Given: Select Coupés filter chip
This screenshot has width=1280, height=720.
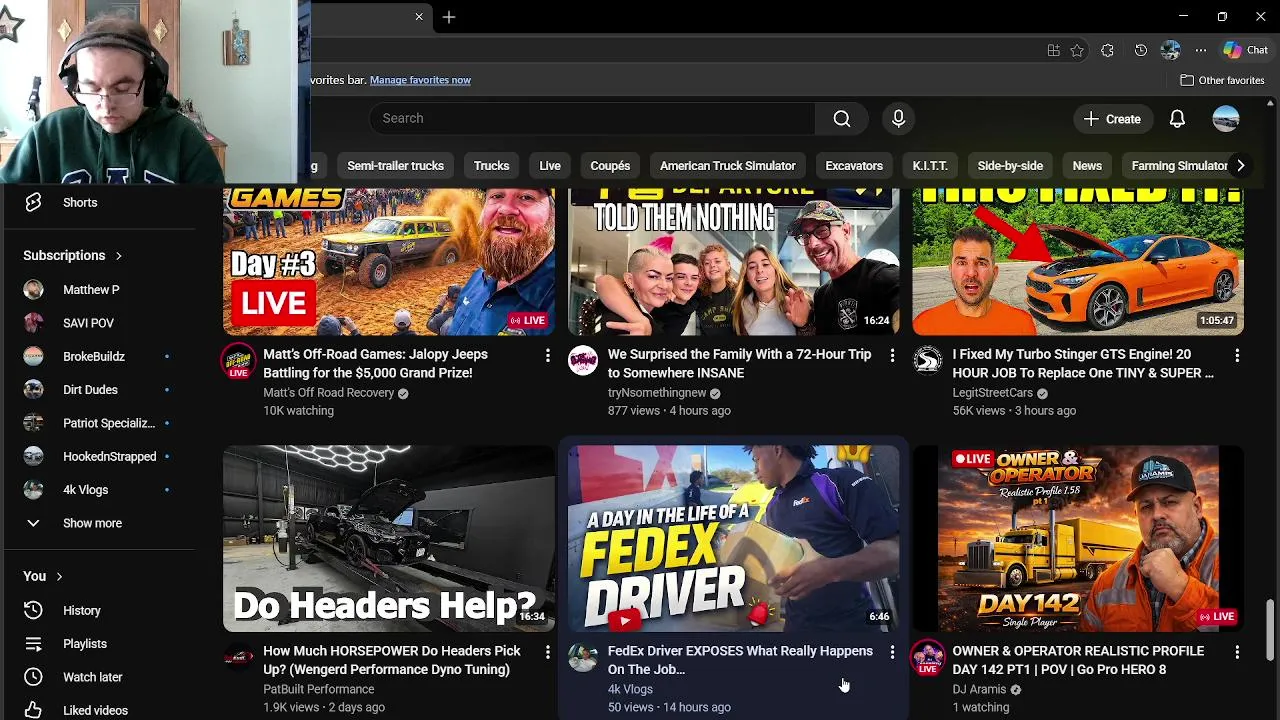Looking at the screenshot, I should click(x=610, y=166).
